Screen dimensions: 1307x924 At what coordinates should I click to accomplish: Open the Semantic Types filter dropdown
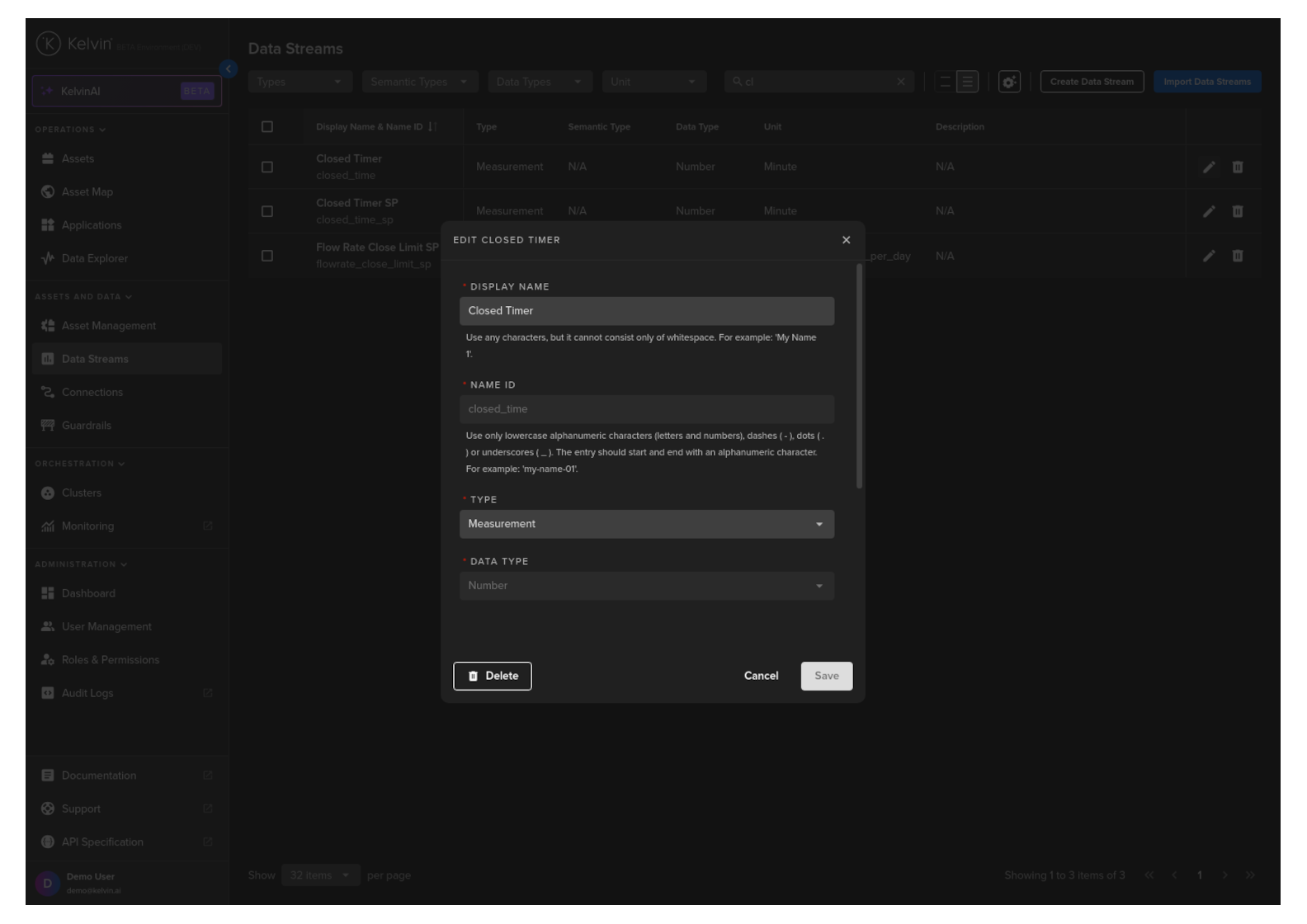pyautogui.click(x=419, y=82)
